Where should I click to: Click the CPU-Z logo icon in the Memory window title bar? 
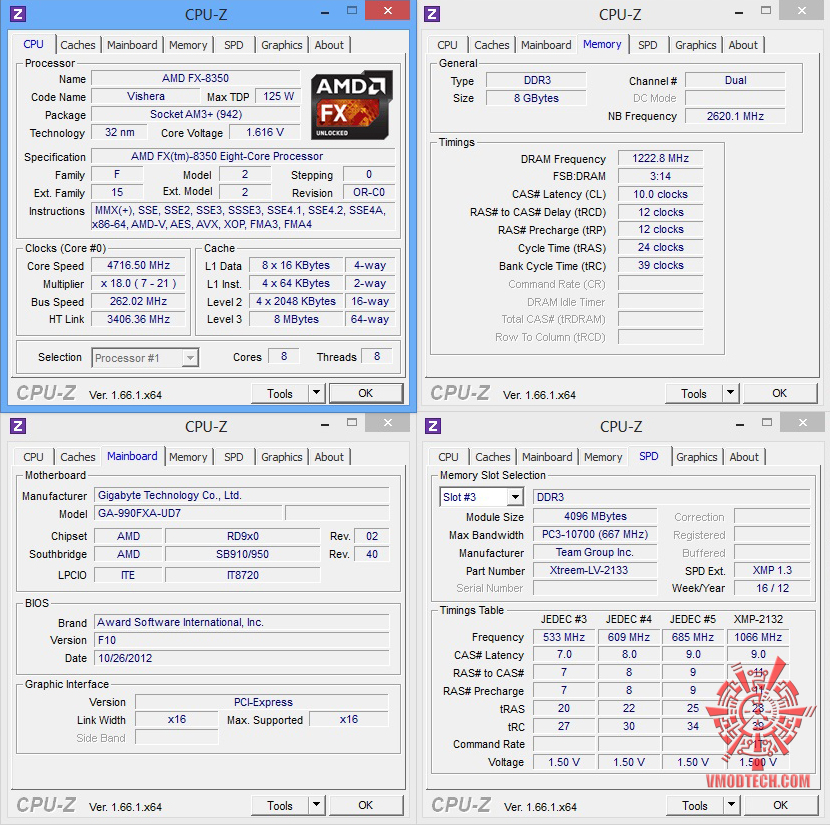(432, 14)
